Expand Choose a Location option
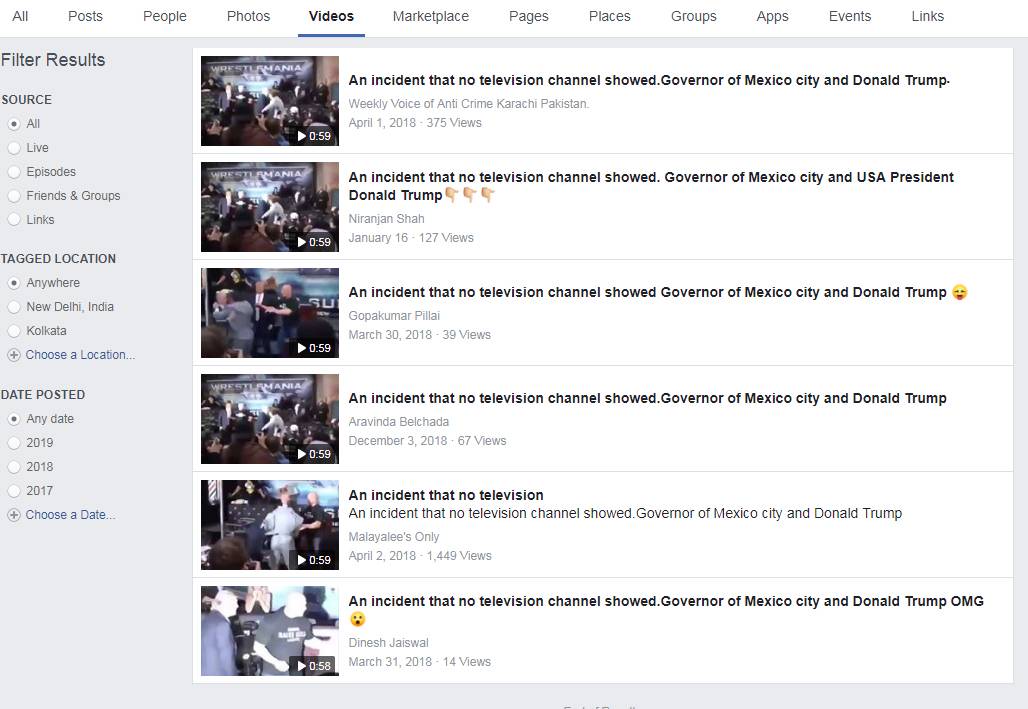Viewport: 1028px width, 709px height. click(x=80, y=355)
